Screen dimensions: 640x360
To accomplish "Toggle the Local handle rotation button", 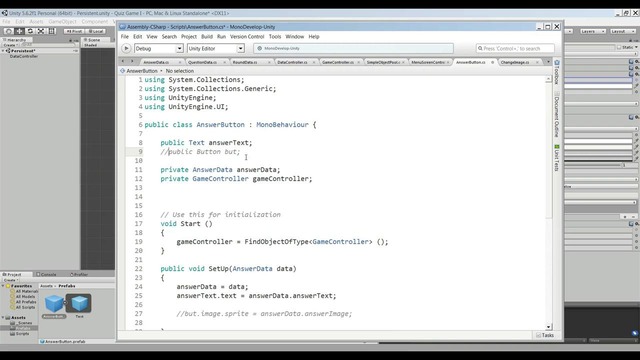I will [x=96, y=31].
